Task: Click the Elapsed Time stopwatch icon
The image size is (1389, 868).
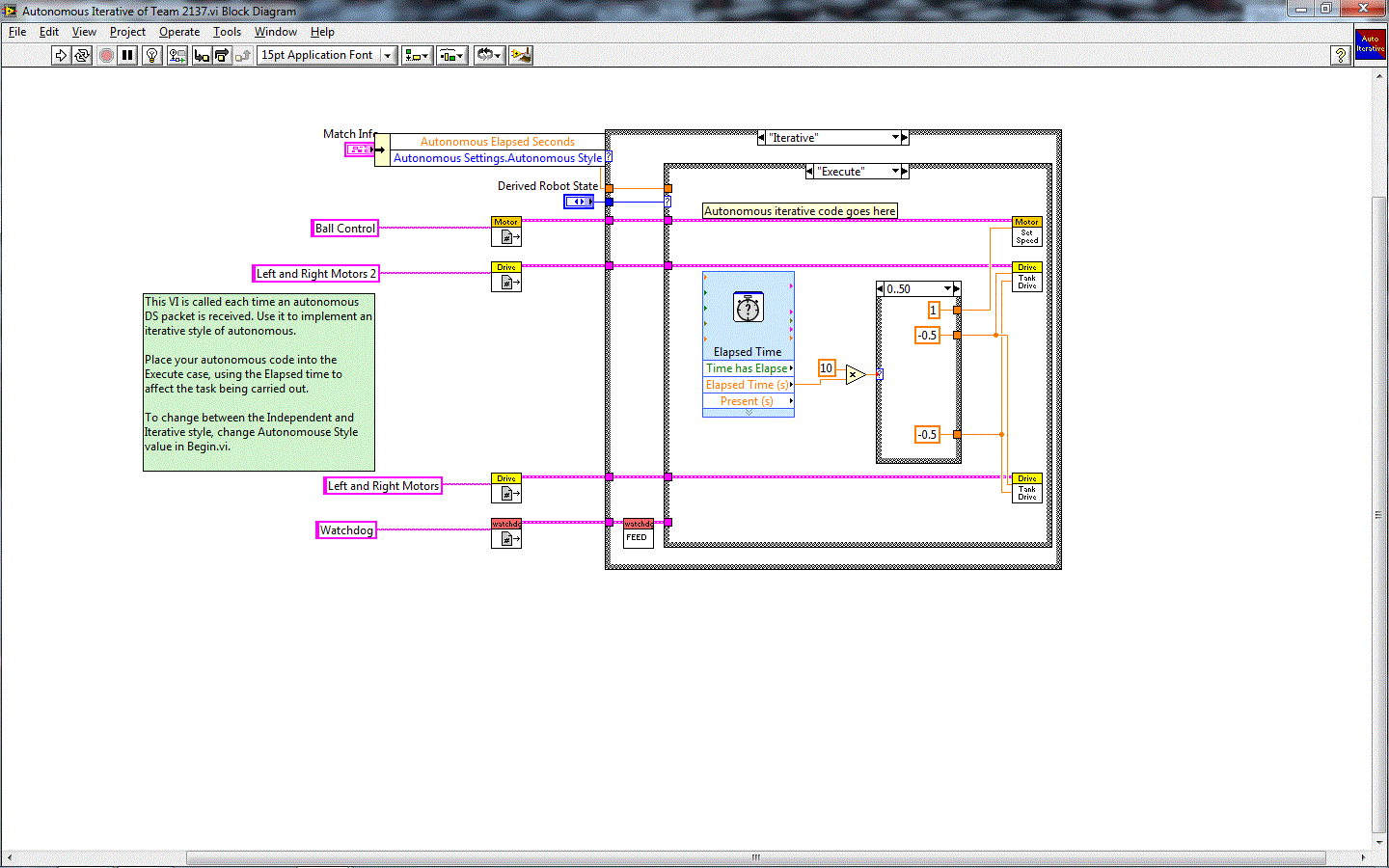Action: [x=749, y=308]
